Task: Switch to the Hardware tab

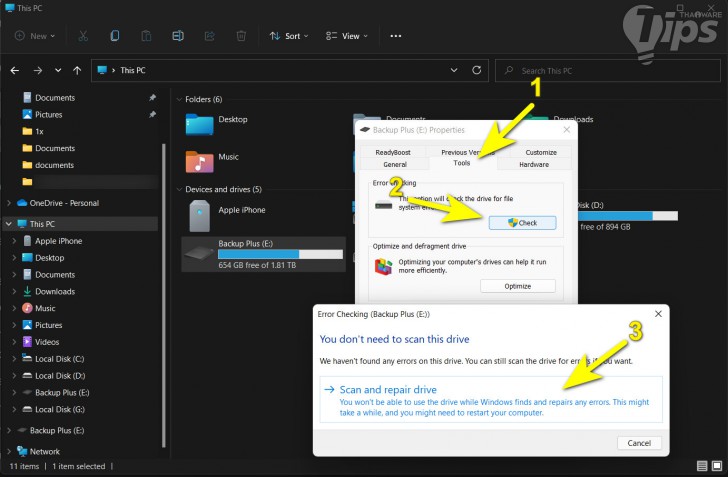Action: click(534, 164)
